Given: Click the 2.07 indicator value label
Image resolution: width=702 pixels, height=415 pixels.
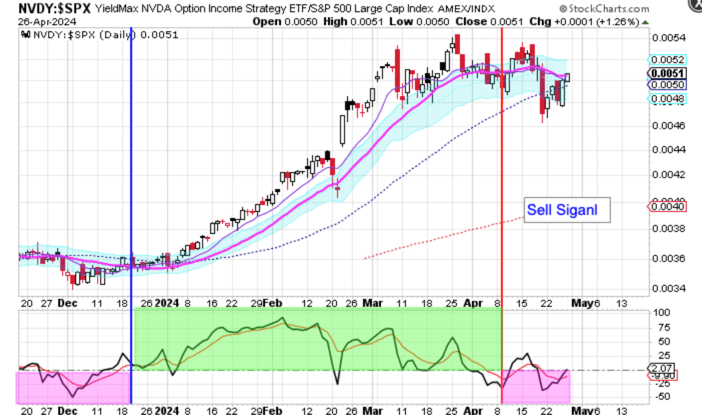Looking at the screenshot, I should (658, 368).
